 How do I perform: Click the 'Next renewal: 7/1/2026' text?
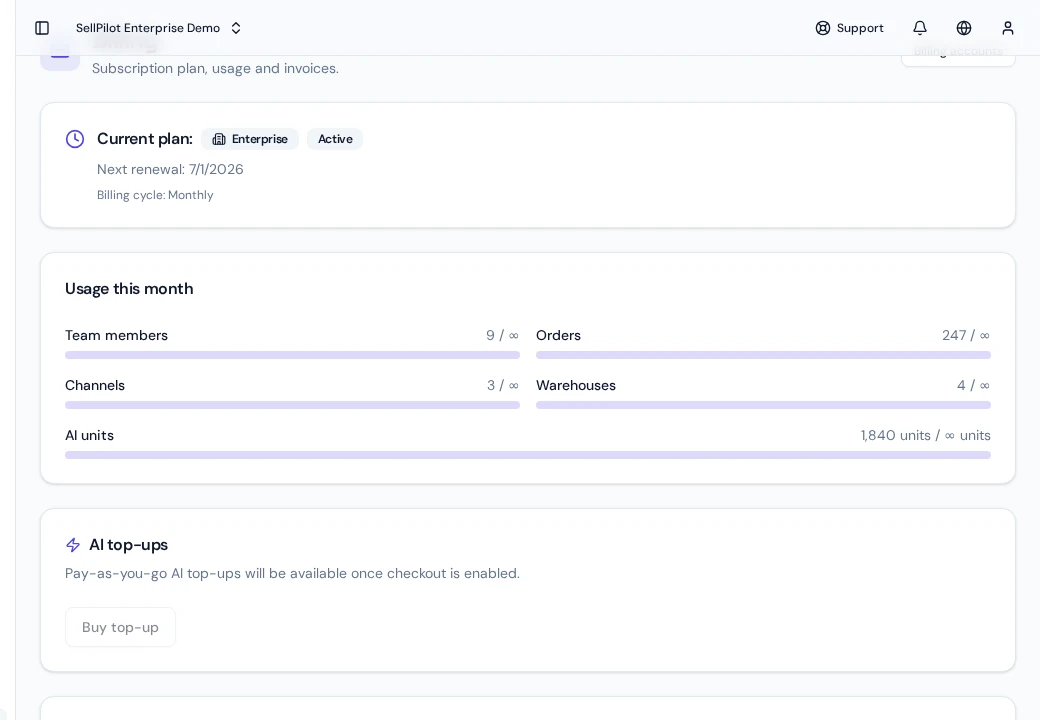point(170,169)
